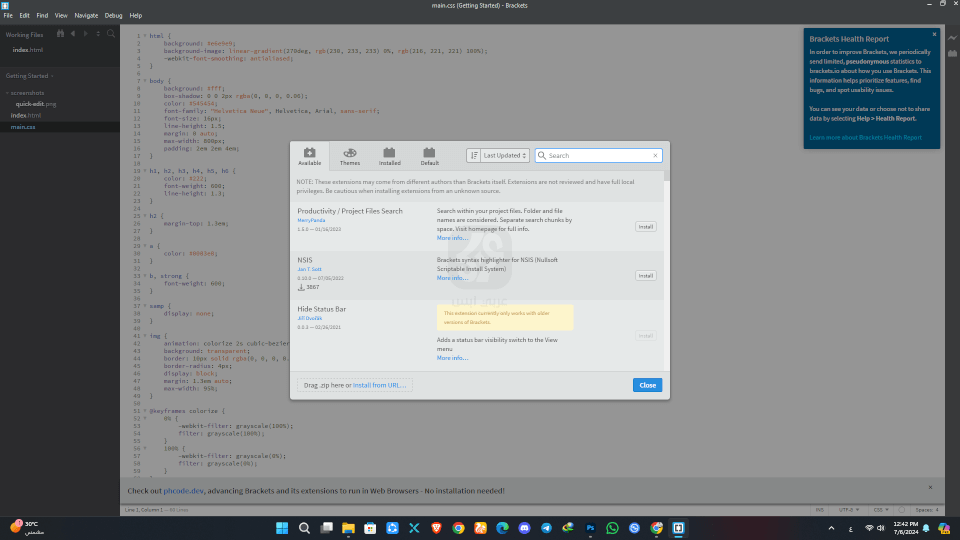960x540 pixels.
Task: Install Productivity / Project Files Search extension
Action: pyautogui.click(x=646, y=227)
